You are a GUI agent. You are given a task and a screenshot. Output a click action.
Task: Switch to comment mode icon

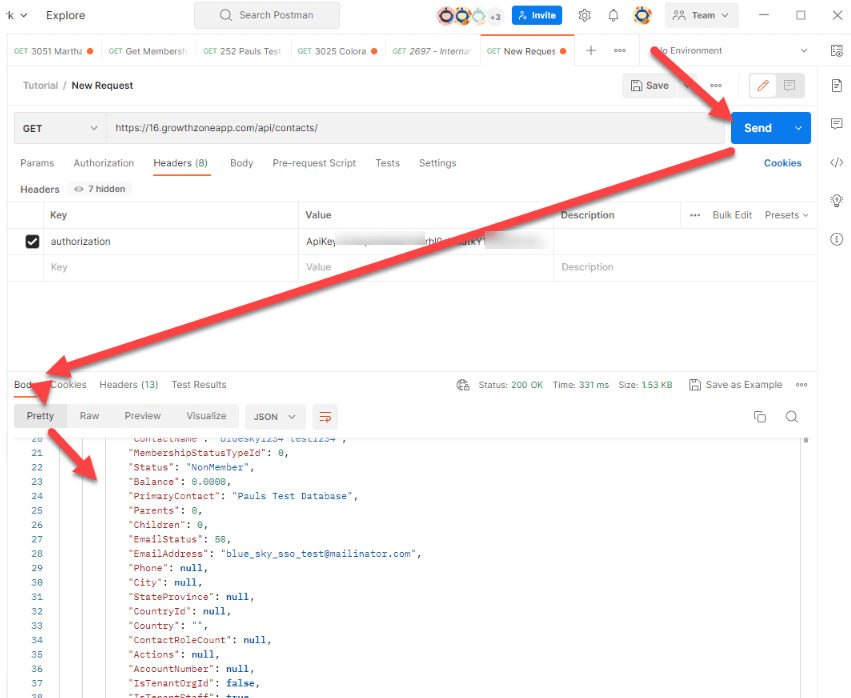(x=790, y=85)
